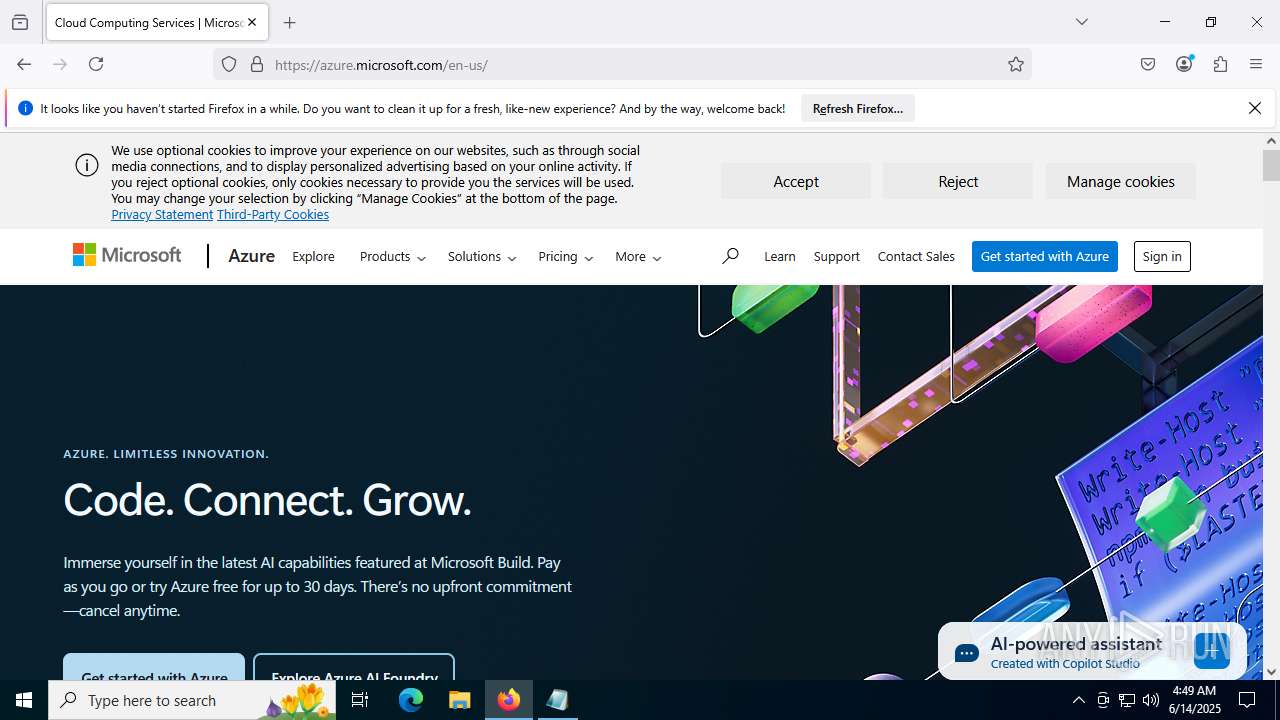1280x720 pixels.
Task: Open Support navigation item
Action: click(x=836, y=256)
